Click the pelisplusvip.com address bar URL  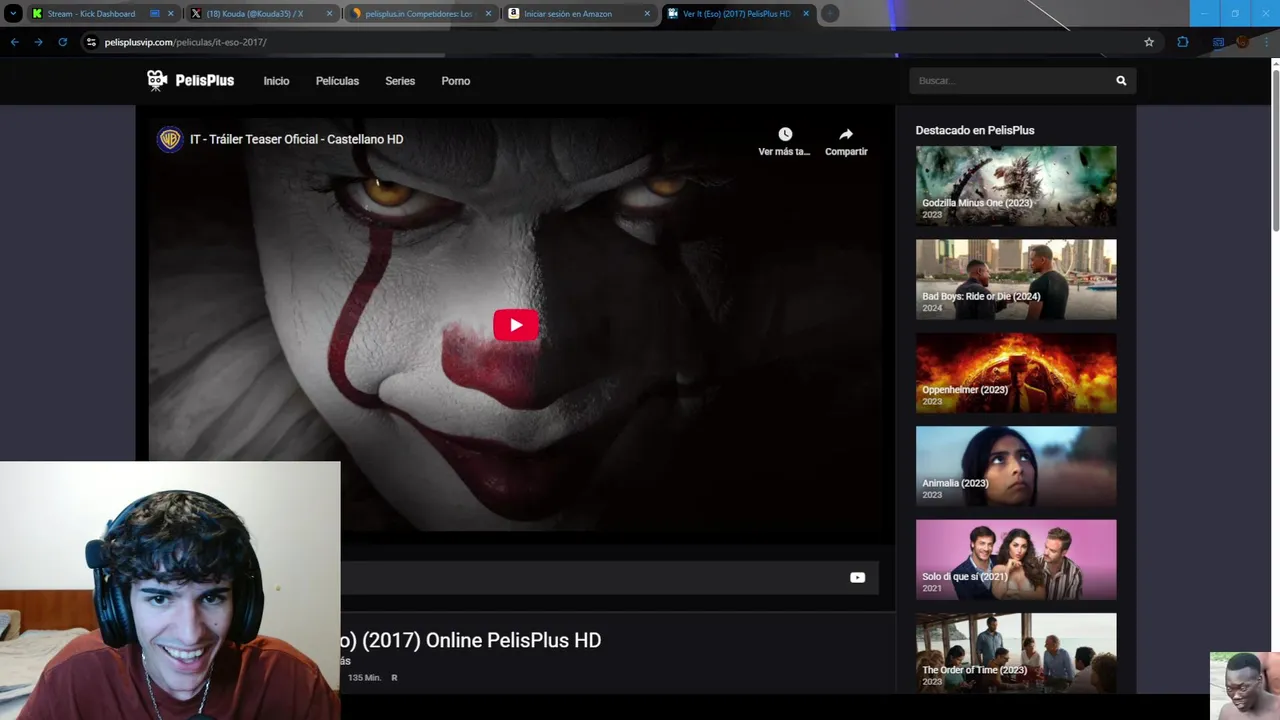coord(185,42)
